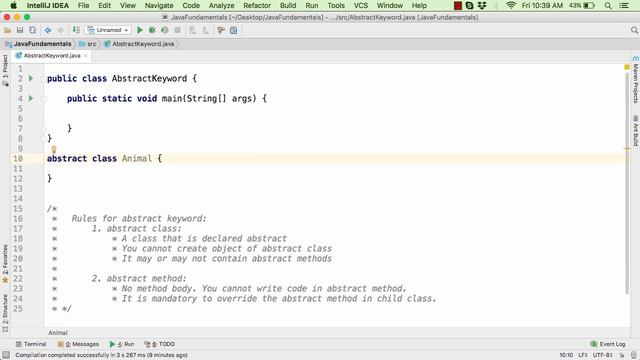Open the Unnamed run configuration dropdown
The image size is (640, 360).
108,30
